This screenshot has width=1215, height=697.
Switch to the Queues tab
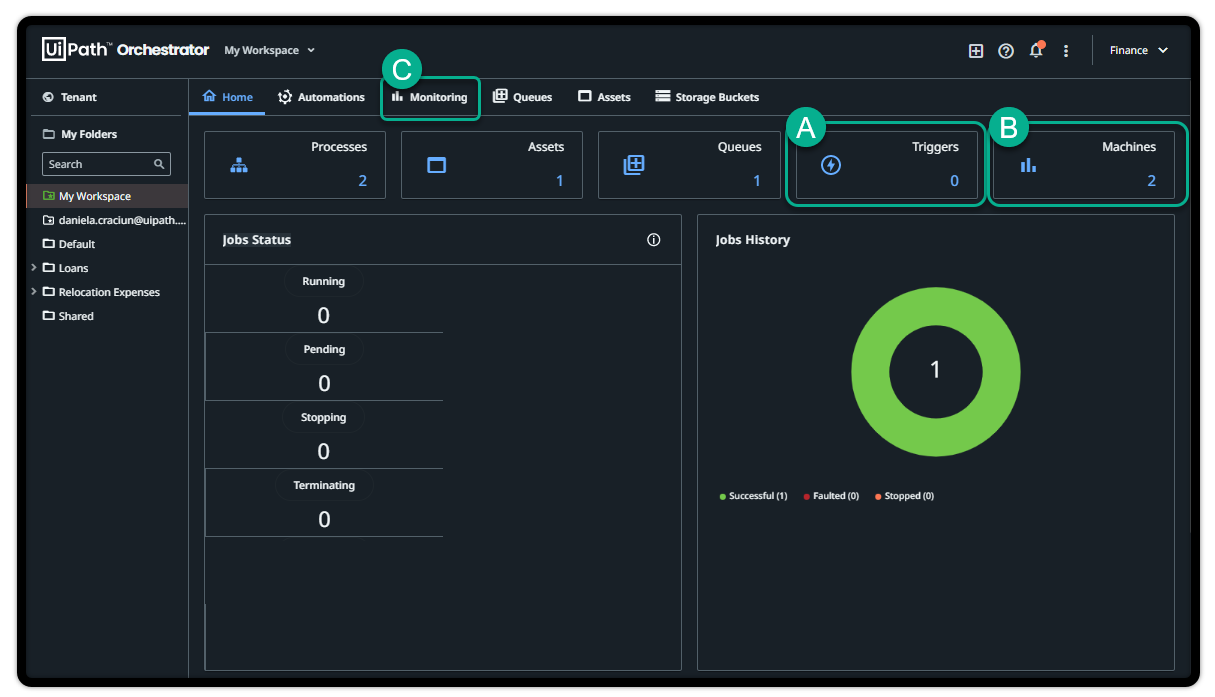click(x=522, y=97)
